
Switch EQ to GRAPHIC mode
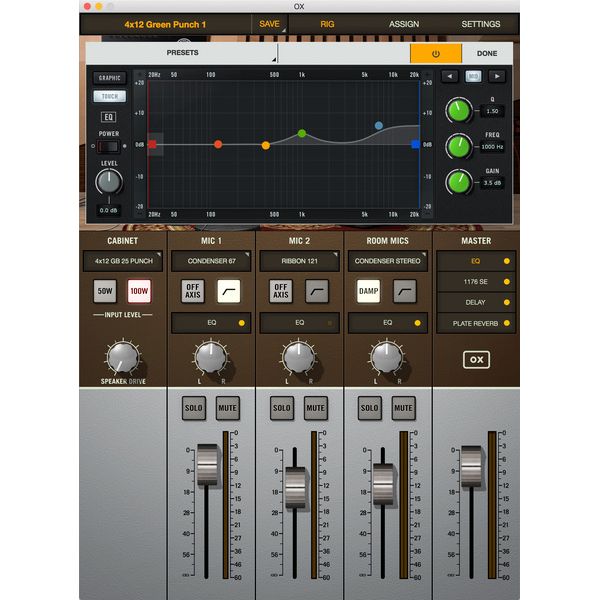click(x=109, y=78)
